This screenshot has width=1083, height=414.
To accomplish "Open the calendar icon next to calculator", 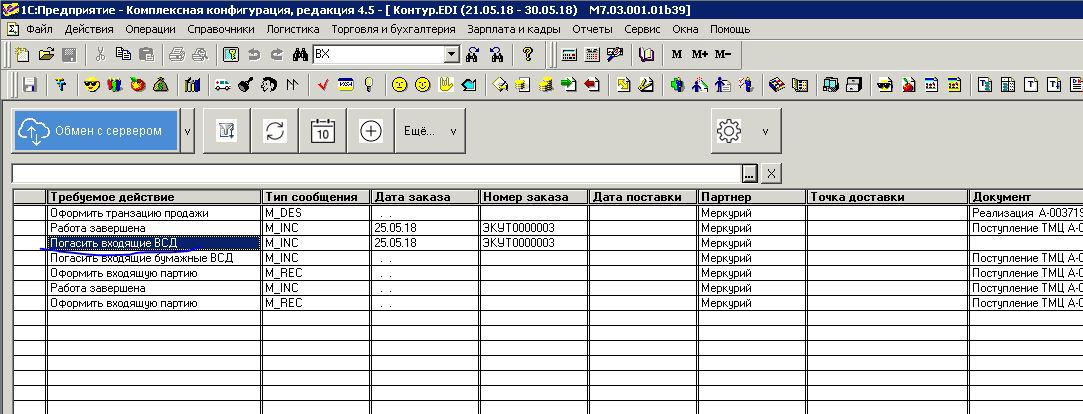I will (x=592, y=55).
